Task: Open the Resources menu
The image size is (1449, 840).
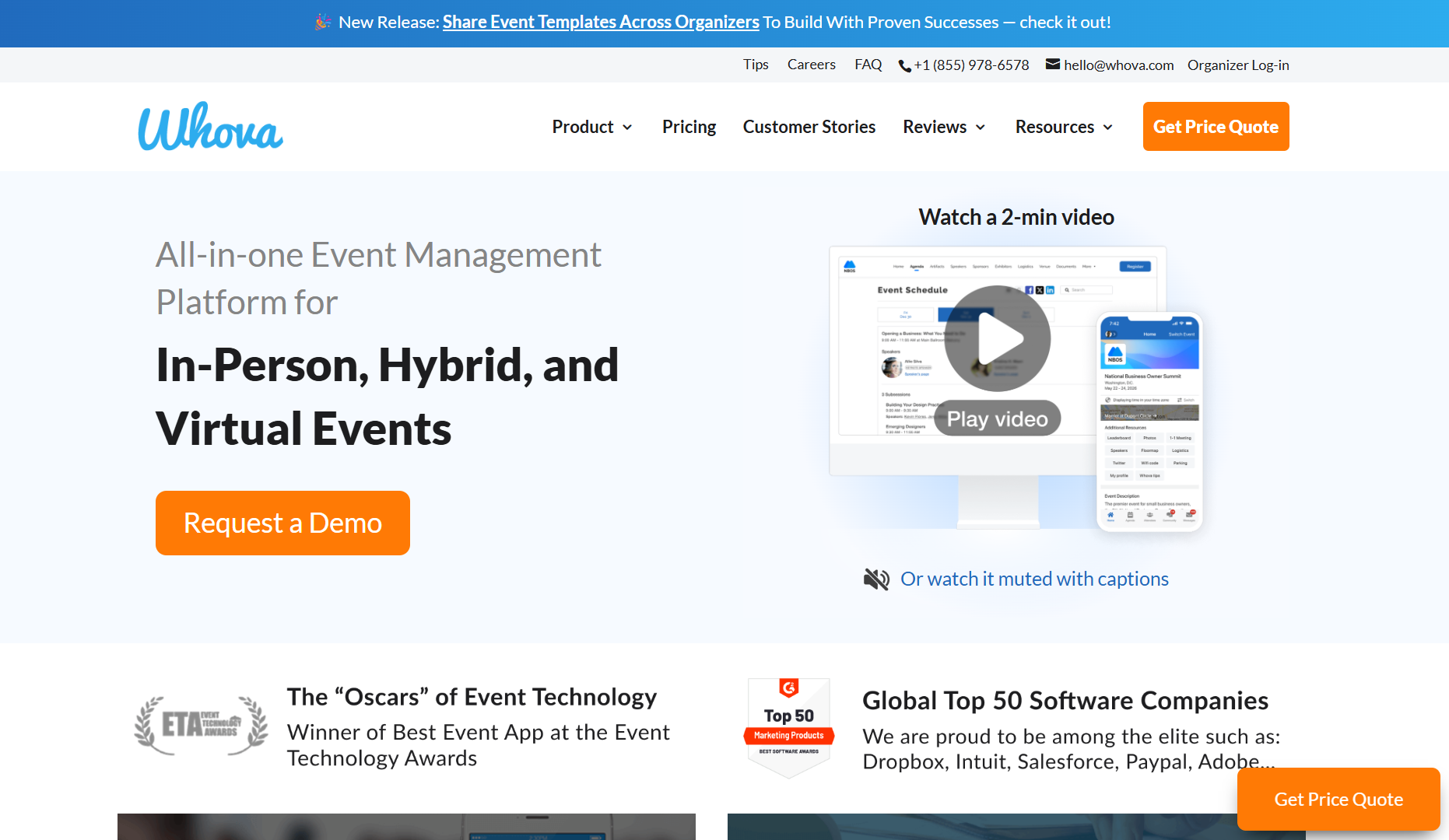Action: pyautogui.click(x=1054, y=127)
